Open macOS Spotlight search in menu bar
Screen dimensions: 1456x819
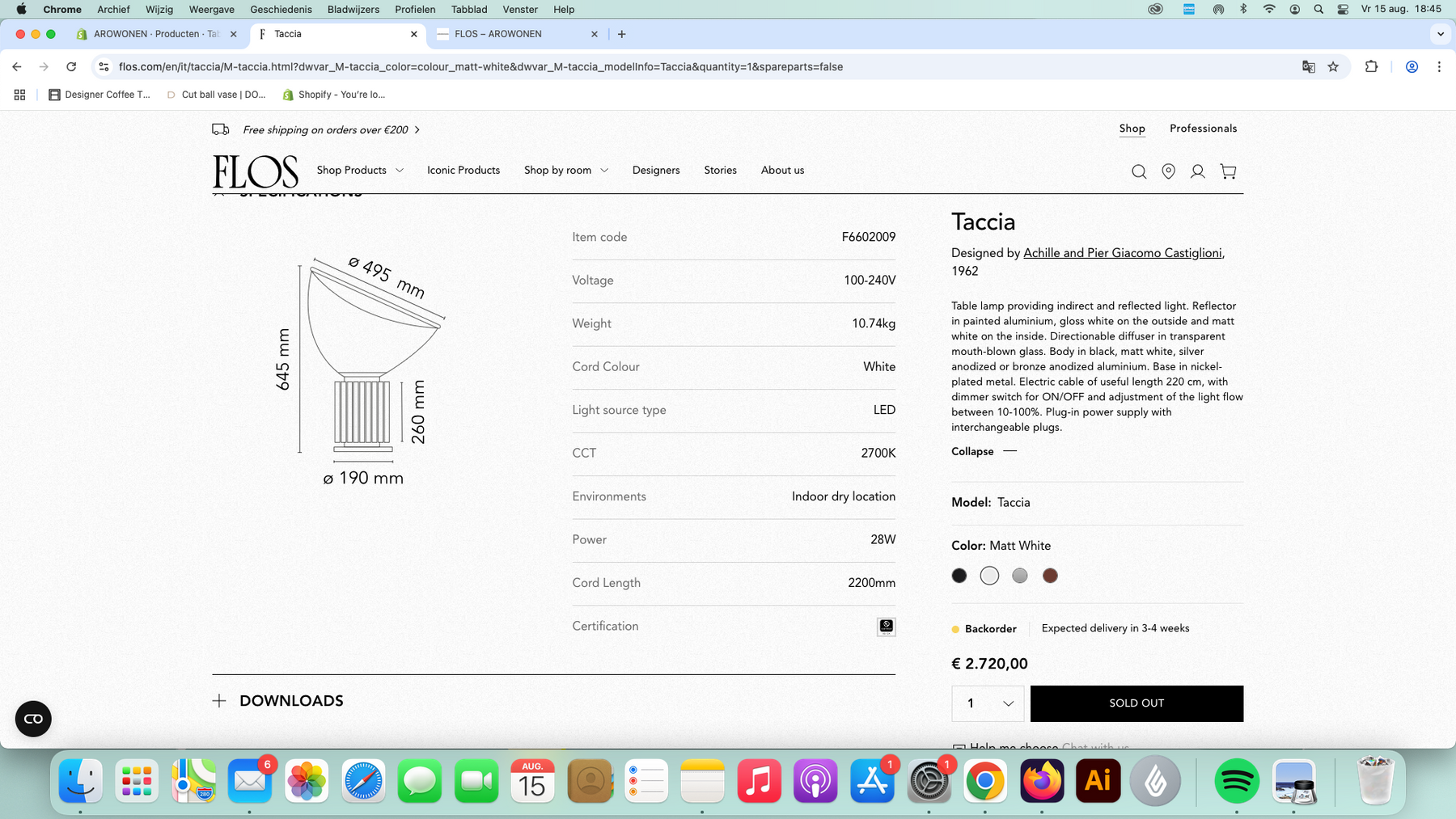(x=1318, y=10)
